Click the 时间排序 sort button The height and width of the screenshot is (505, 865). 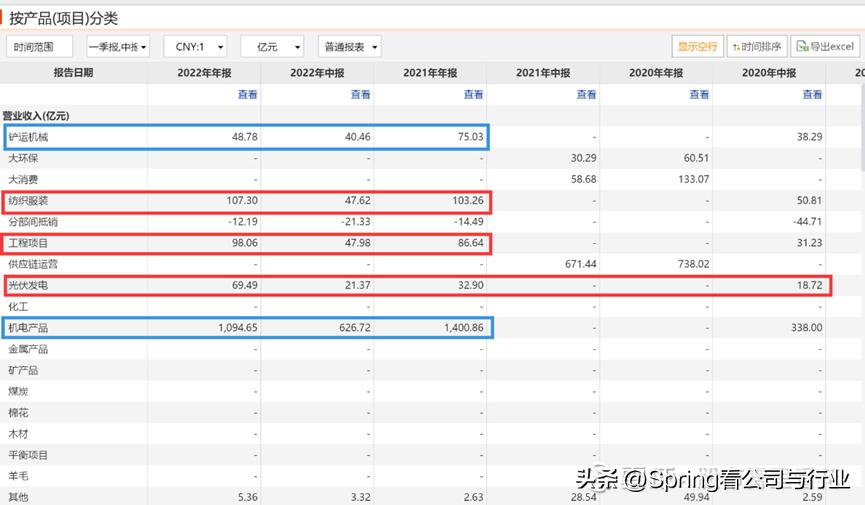pyautogui.click(x=757, y=46)
